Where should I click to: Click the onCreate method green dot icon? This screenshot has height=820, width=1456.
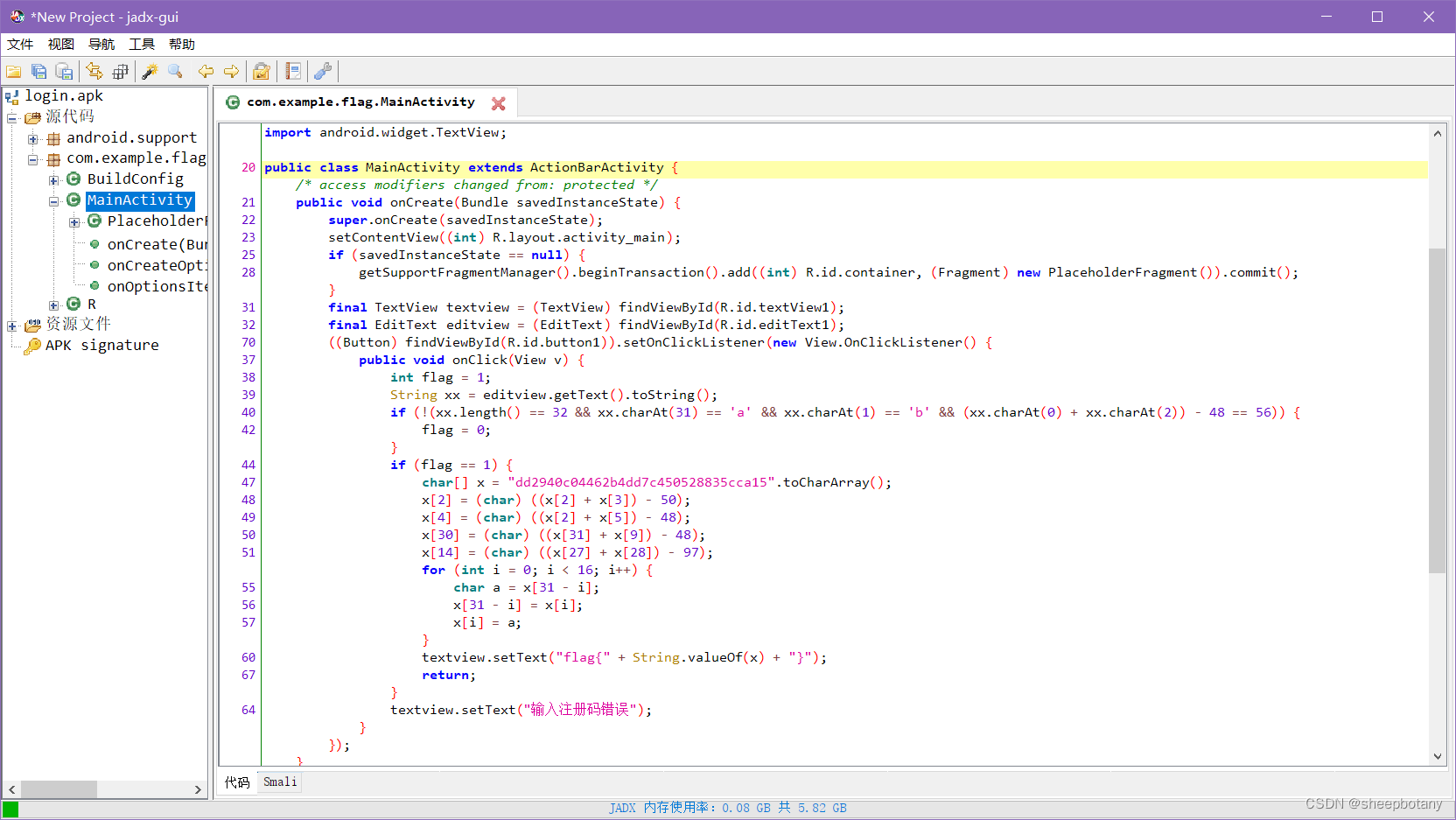click(x=94, y=244)
